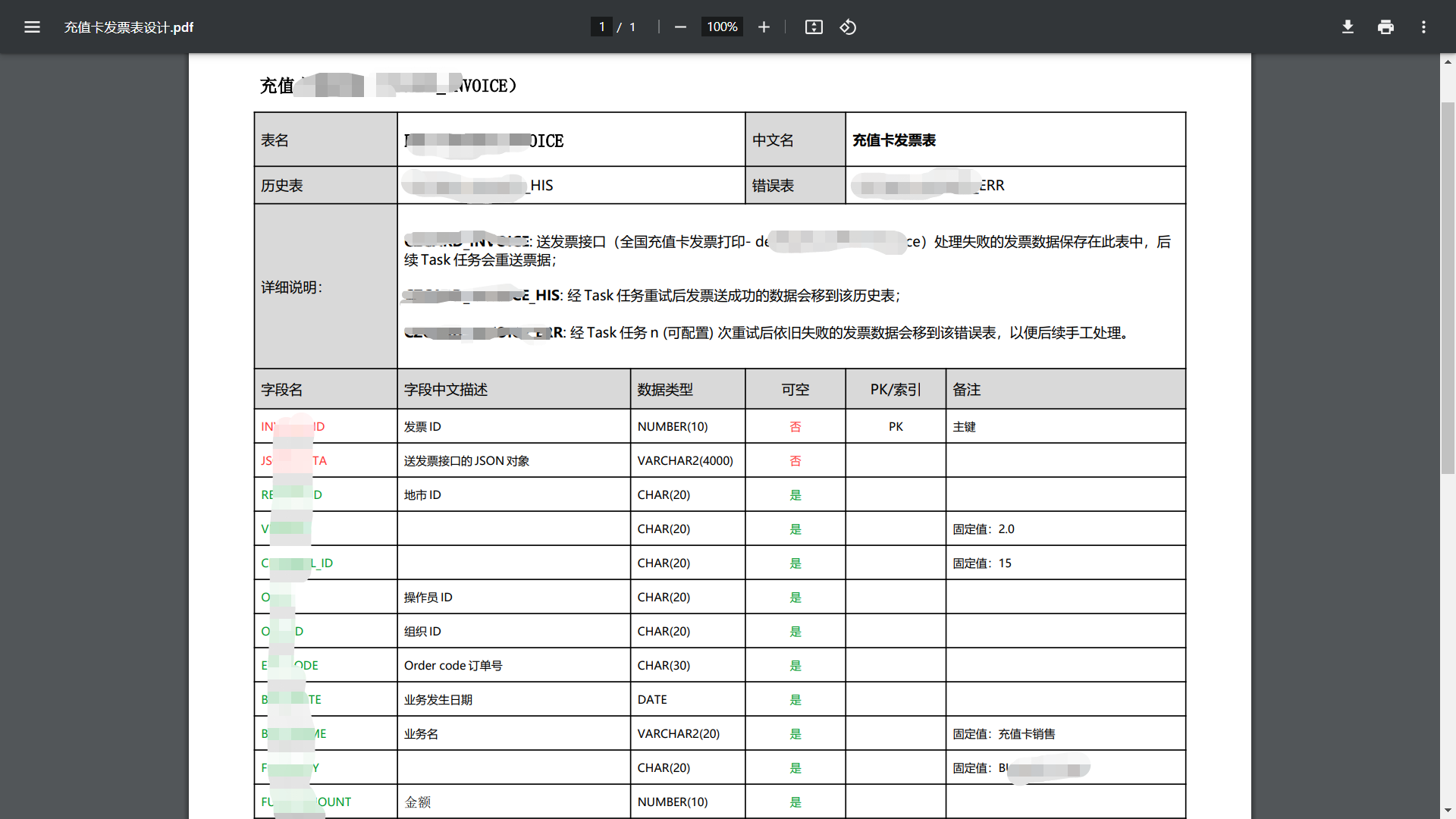Click the VARCHAR2(4000) data type cell
This screenshot has height=819, width=1456.
(x=688, y=461)
